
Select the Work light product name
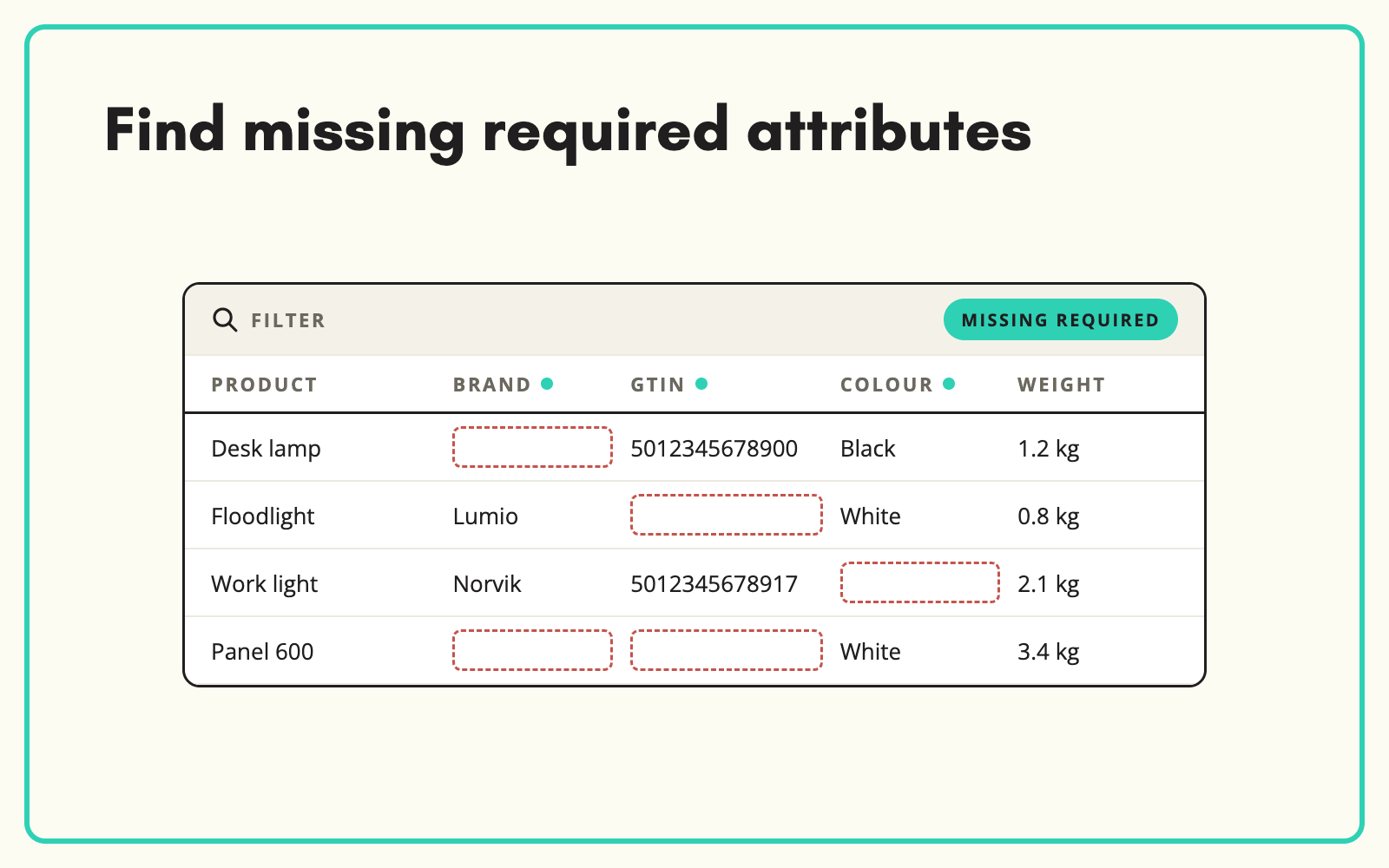[264, 584]
